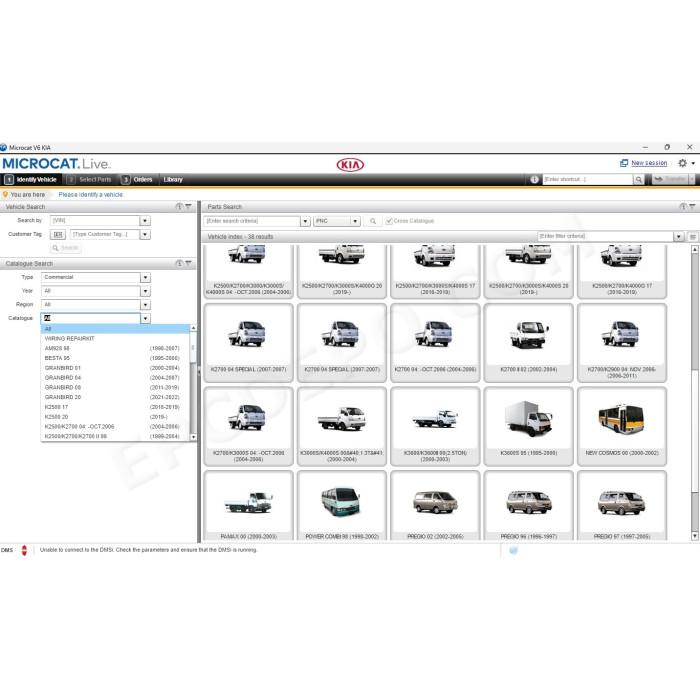
Task: Toggle the vehicle index list view icon
Action: pyautogui.click(x=693, y=237)
